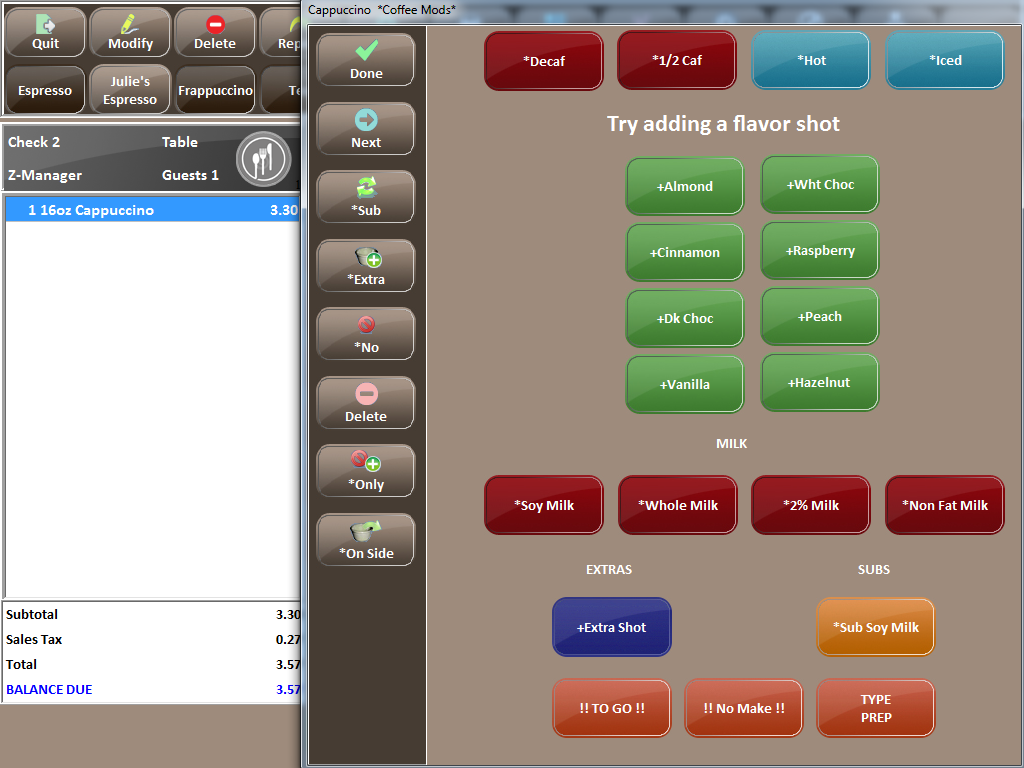Open the Frappuccino category tab
The image size is (1024, 768).
point(215,90)
